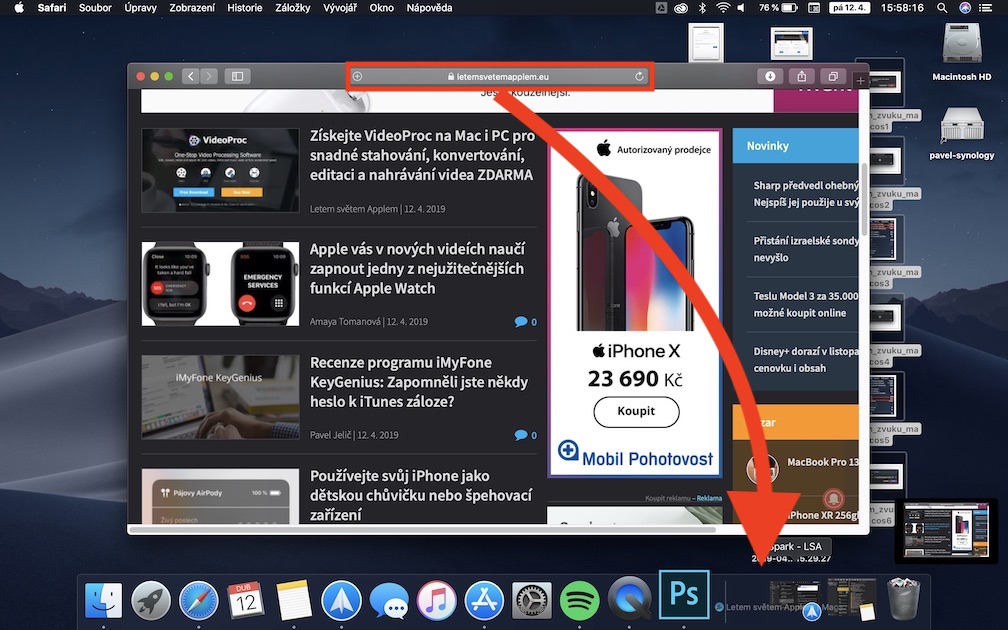Open the Novinky sidebar header
The height and width of the screenshot is (630, 1008).
(795, 146)
